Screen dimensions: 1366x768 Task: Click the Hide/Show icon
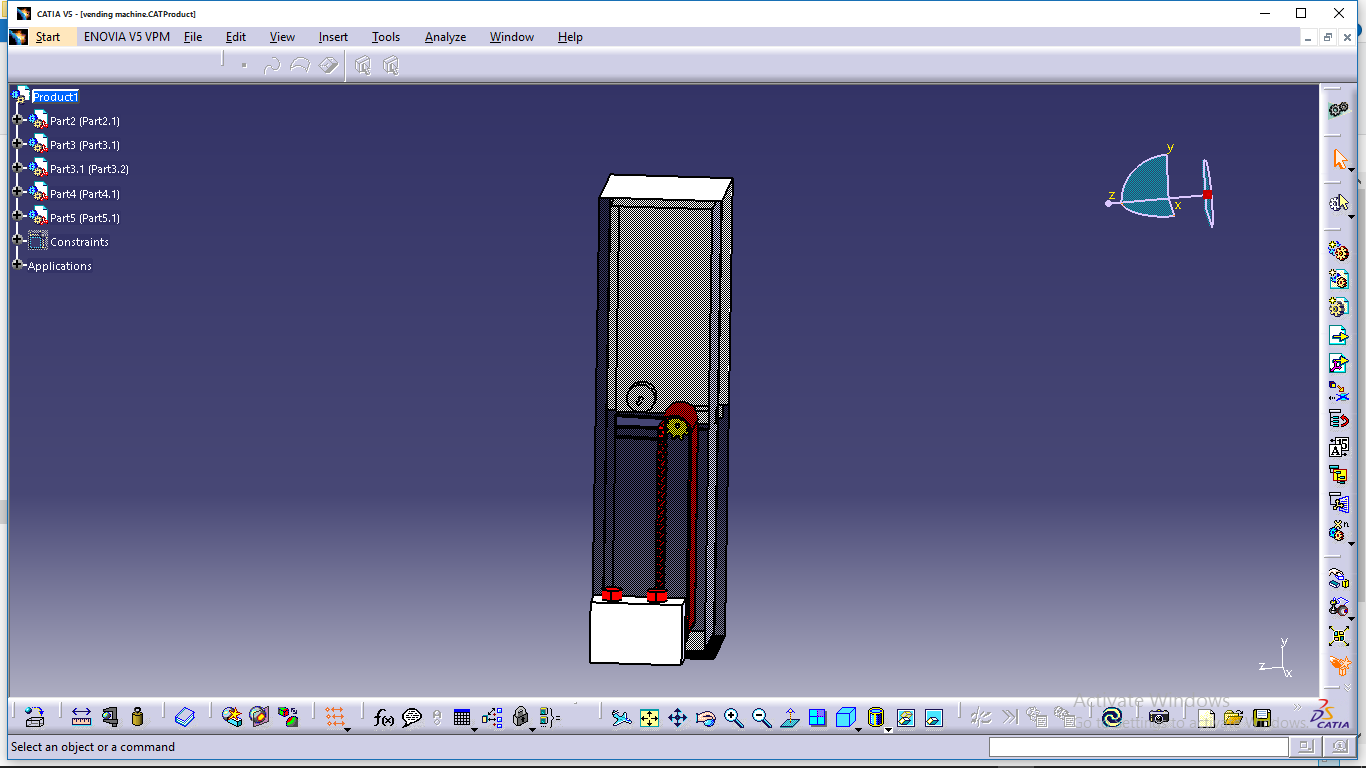coord(905,717)
